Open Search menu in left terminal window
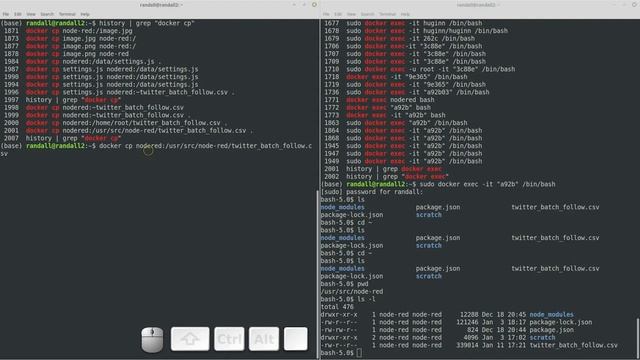Viewport: 640px width, 360px height. (47, 14)
